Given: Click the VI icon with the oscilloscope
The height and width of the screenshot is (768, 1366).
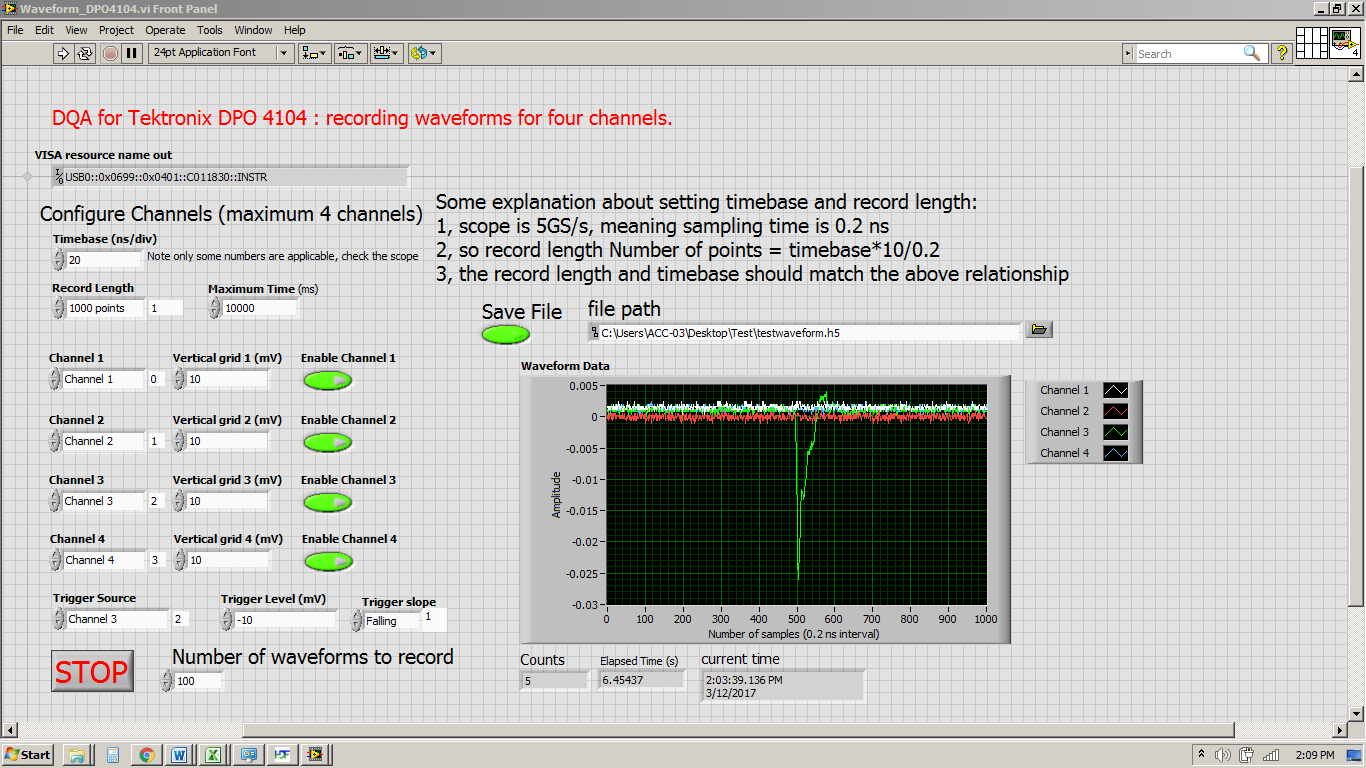Looking at the screenshot, I should [x=1345, y=43].
